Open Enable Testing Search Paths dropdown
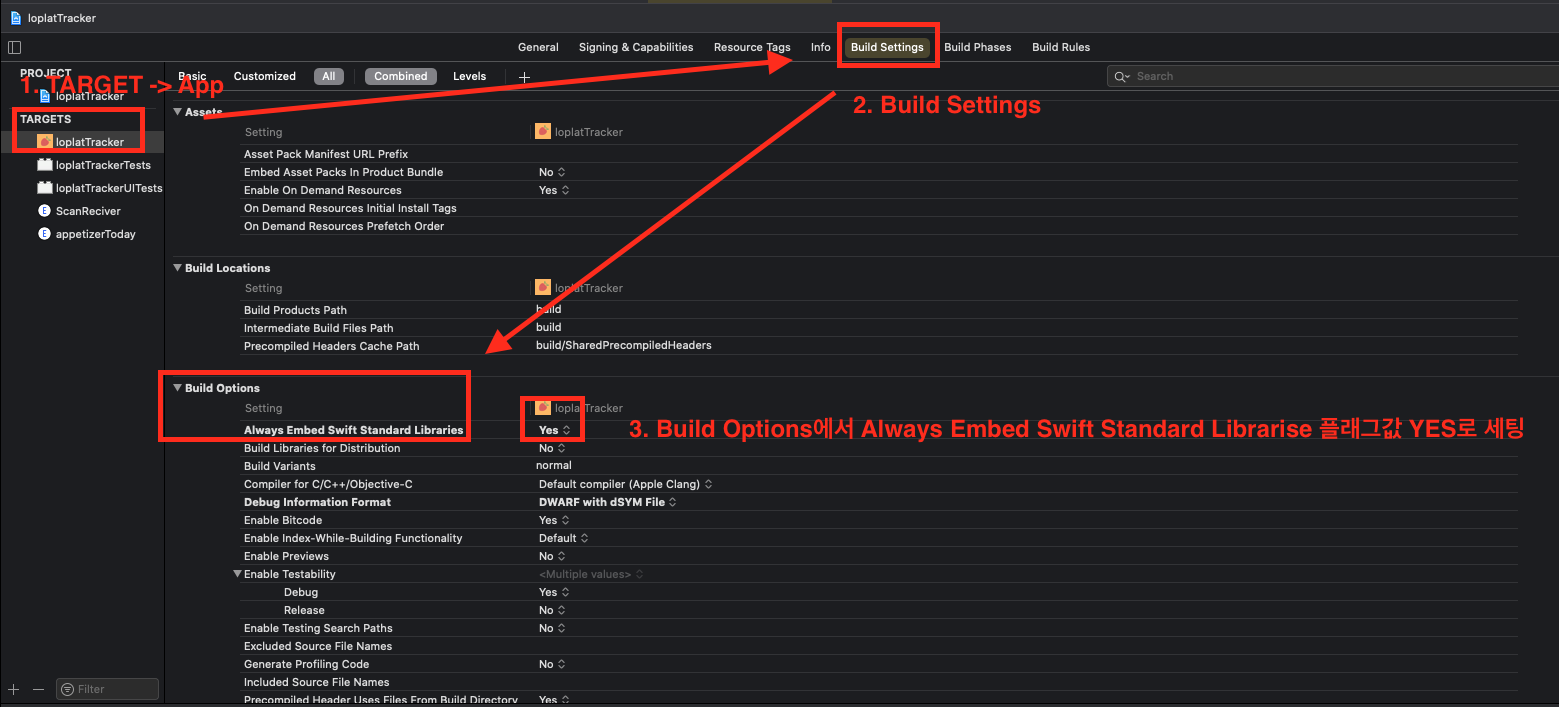1559x707 pixels. 553,628
